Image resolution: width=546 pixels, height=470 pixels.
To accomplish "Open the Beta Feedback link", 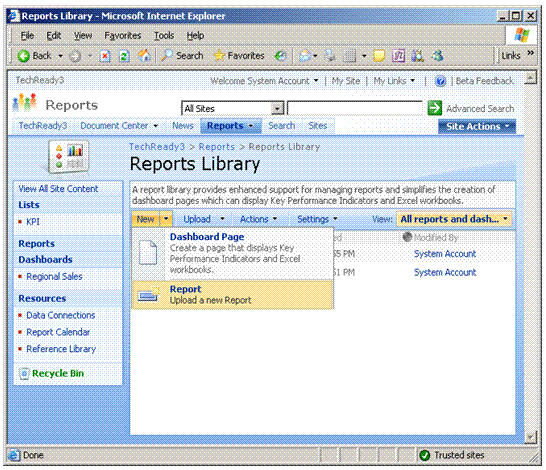I will point(484,81).
